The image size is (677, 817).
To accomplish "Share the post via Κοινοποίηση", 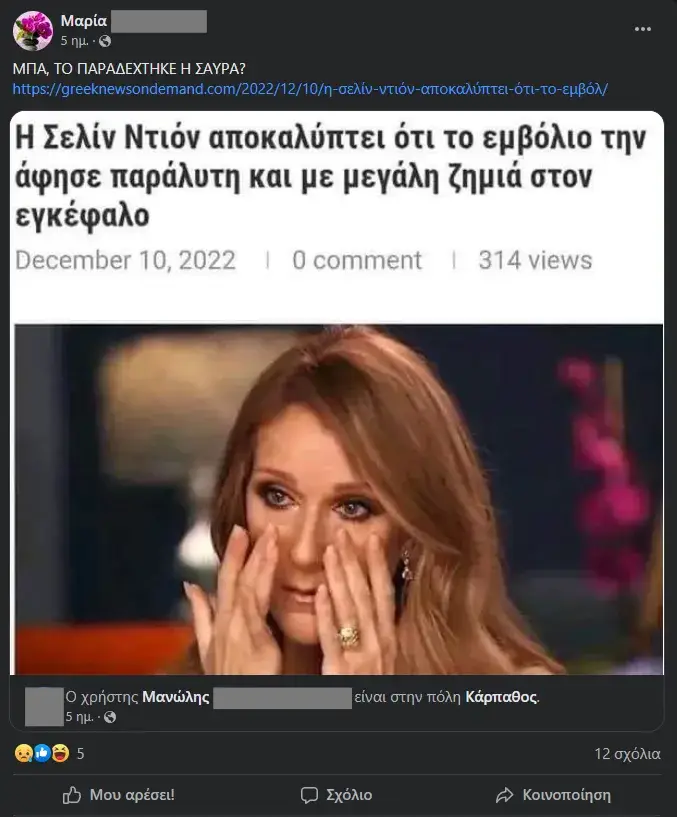I will pyautogui.click(x=553, y=795).
